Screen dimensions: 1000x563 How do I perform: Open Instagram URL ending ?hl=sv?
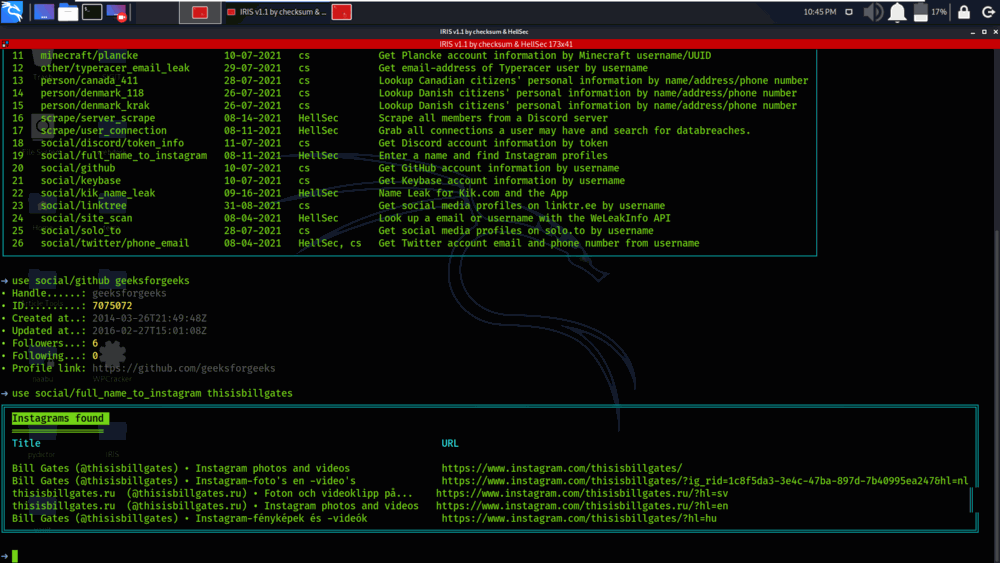[582, 494]
